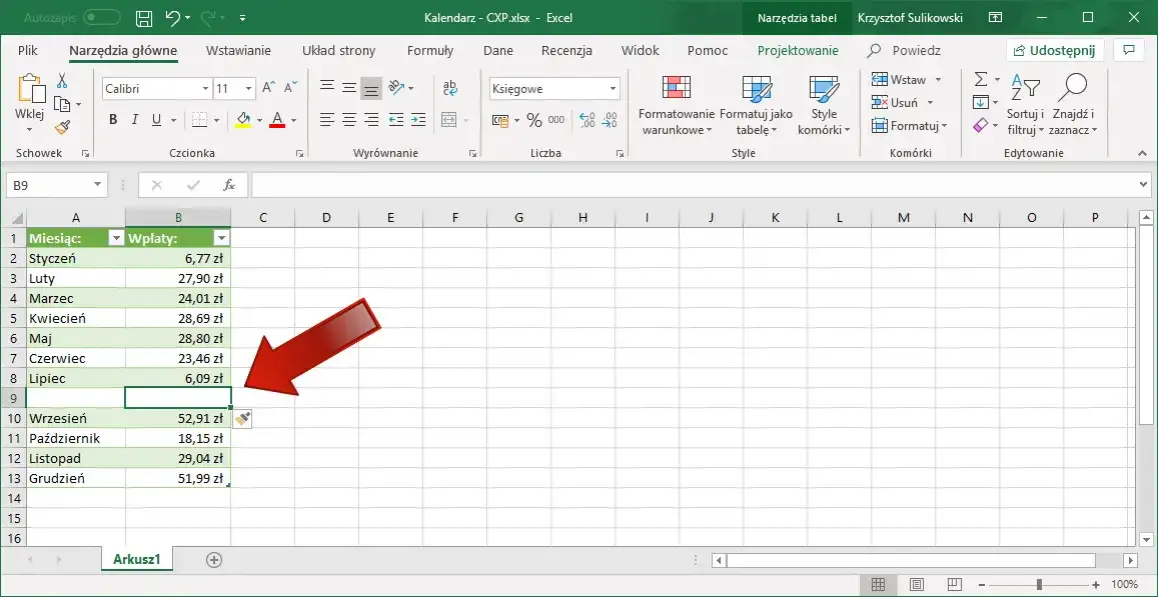Click the Insert function fx icon
Image resolution: width=1158 pixels, height=597 pixels.
pos(229,185)
